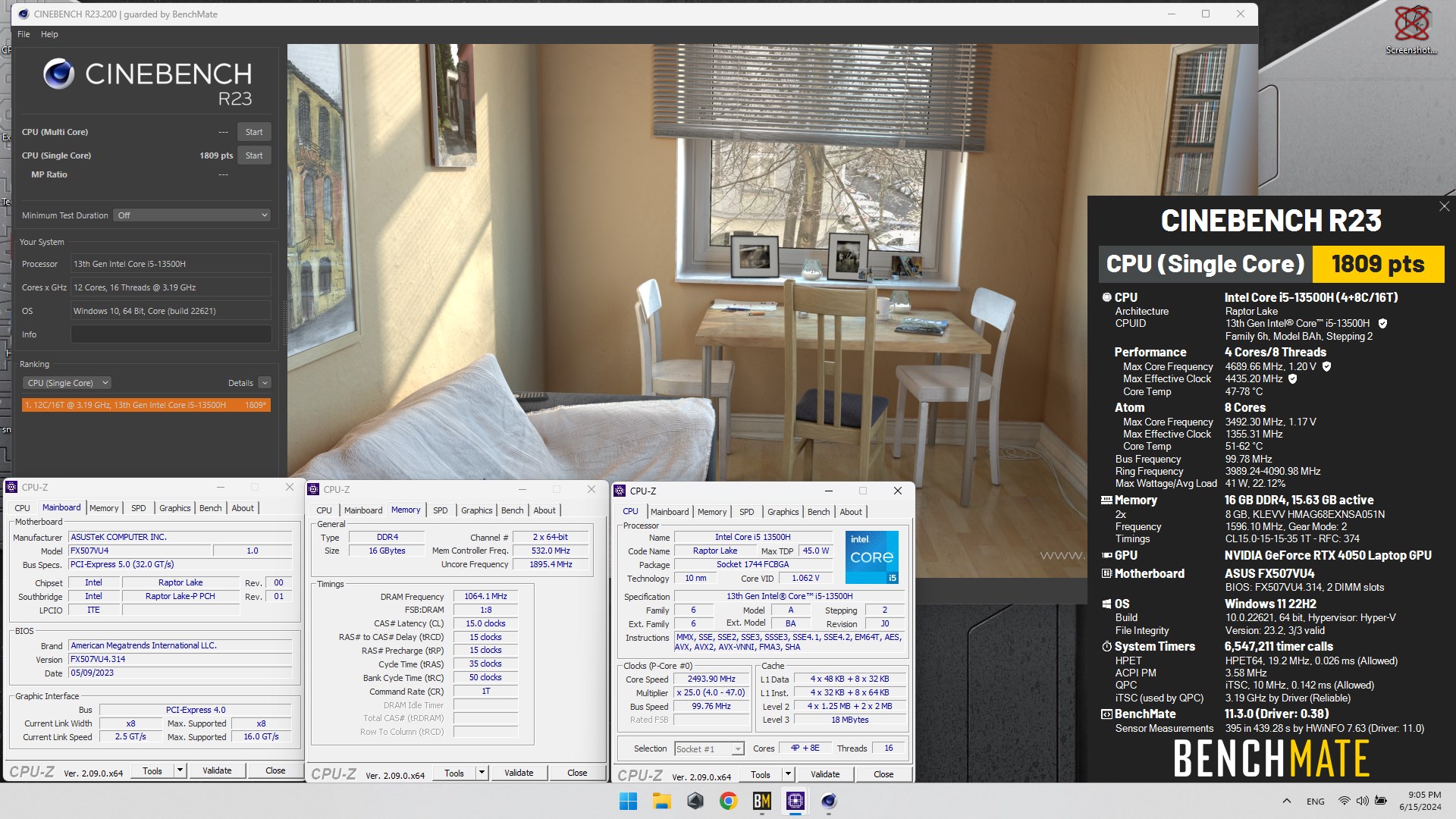Click Validate in Memory CPU-Z window
The image size is (1456, 819).
519,773
